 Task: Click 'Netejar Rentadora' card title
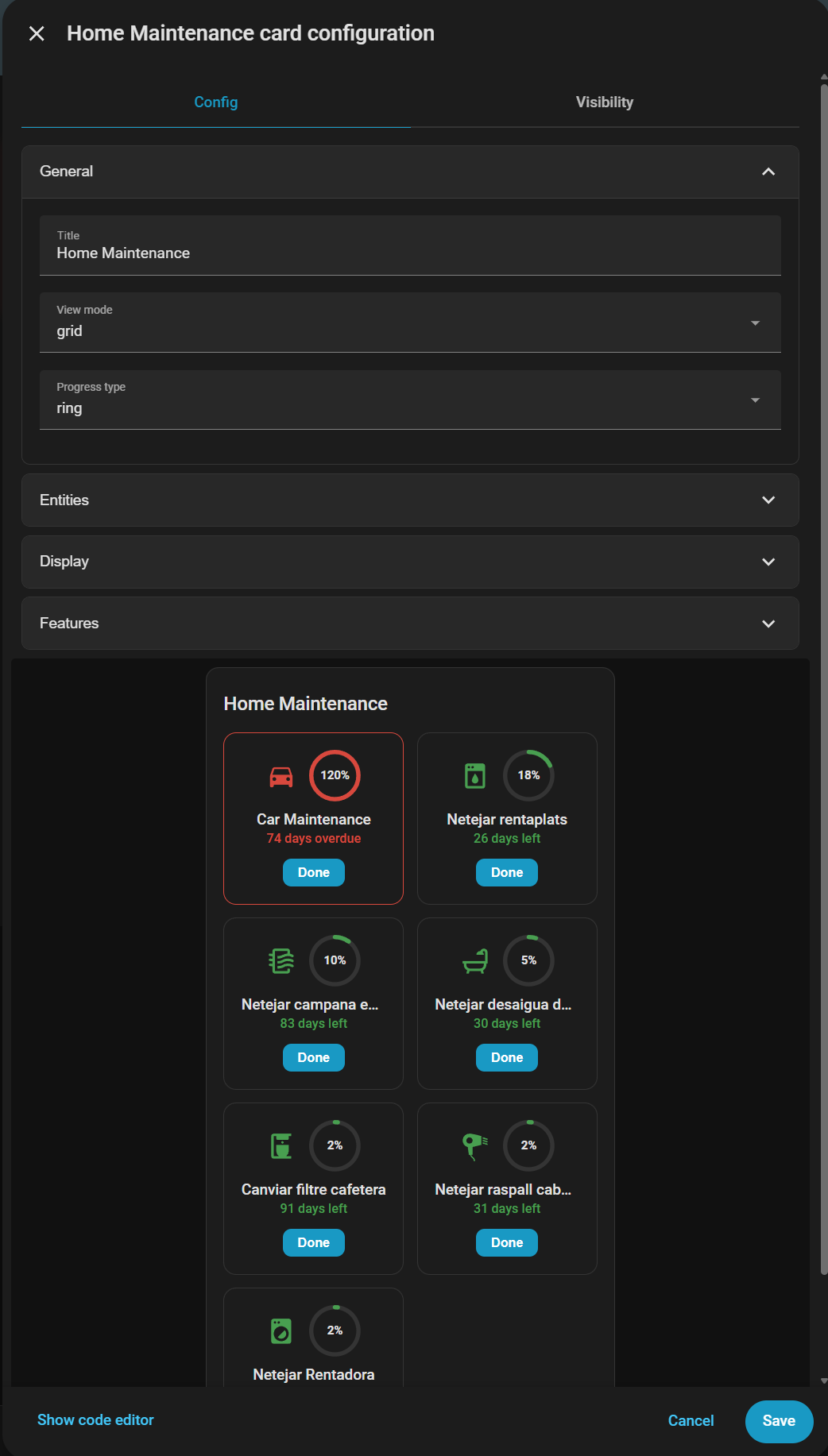(314, 1375)
